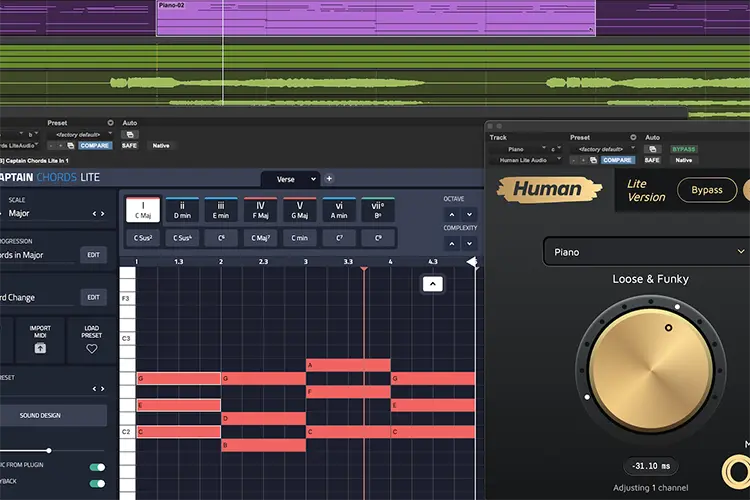The width and height of the screenshot is (750, 500).
Task: Select the iii E min chord
Action: tap(221, 210)
